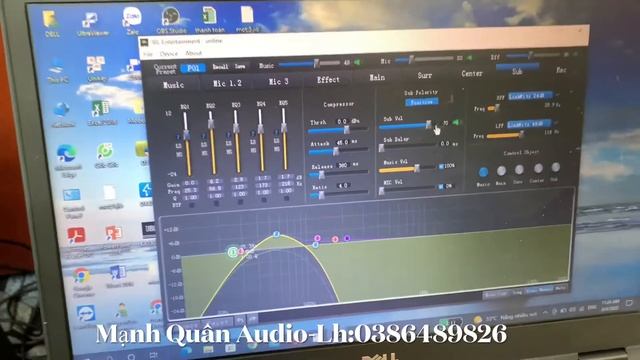The image size is (640, 360).
Task: Click the Music Vol orange slider handle
Action: point(416,168)
